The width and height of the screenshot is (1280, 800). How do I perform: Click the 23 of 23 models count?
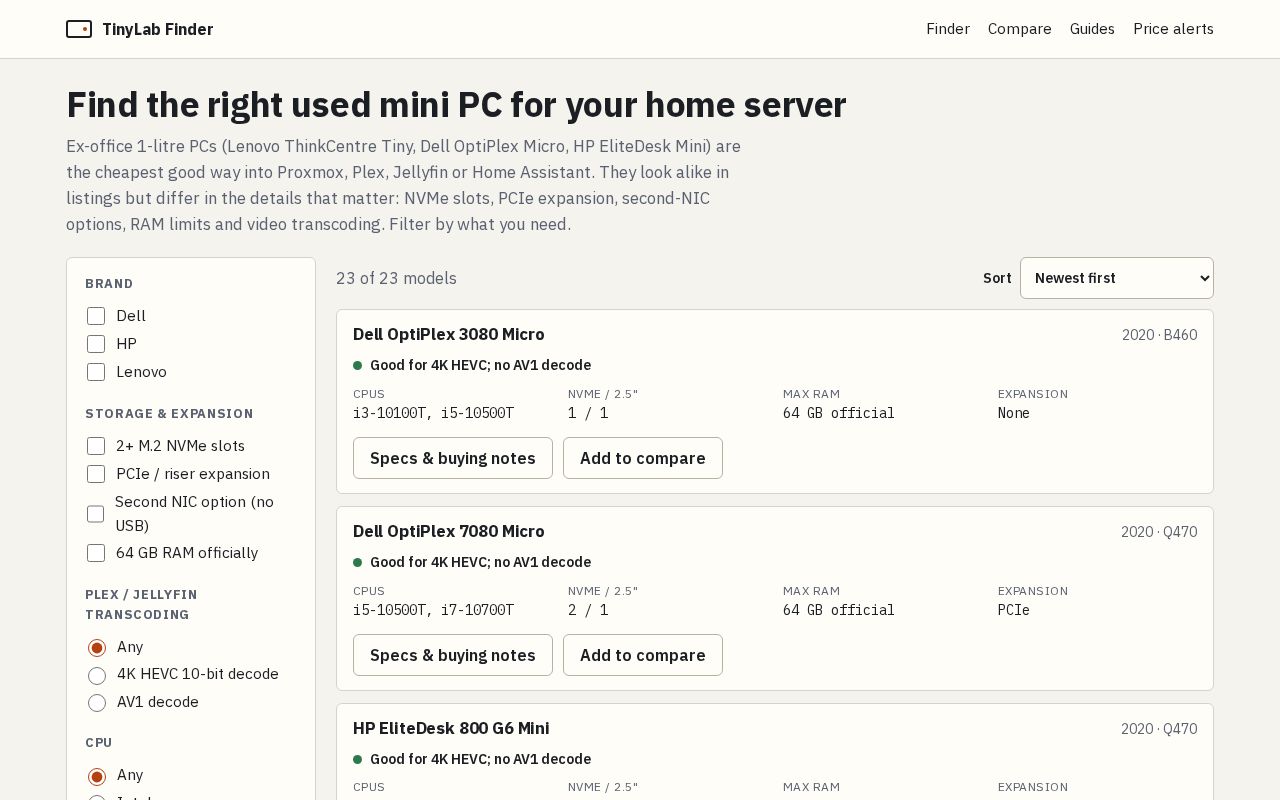(396, 278)
